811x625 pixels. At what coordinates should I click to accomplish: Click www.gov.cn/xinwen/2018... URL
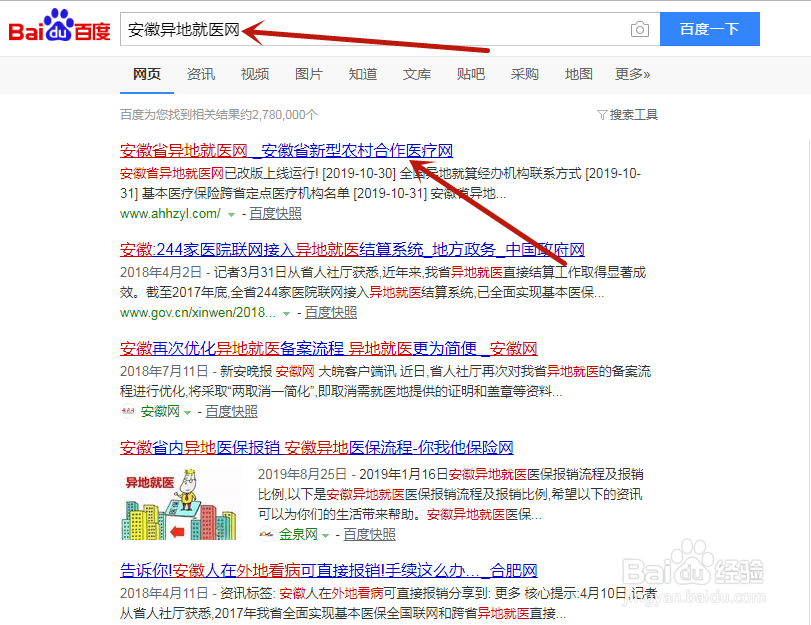click(x=198, y=312)
